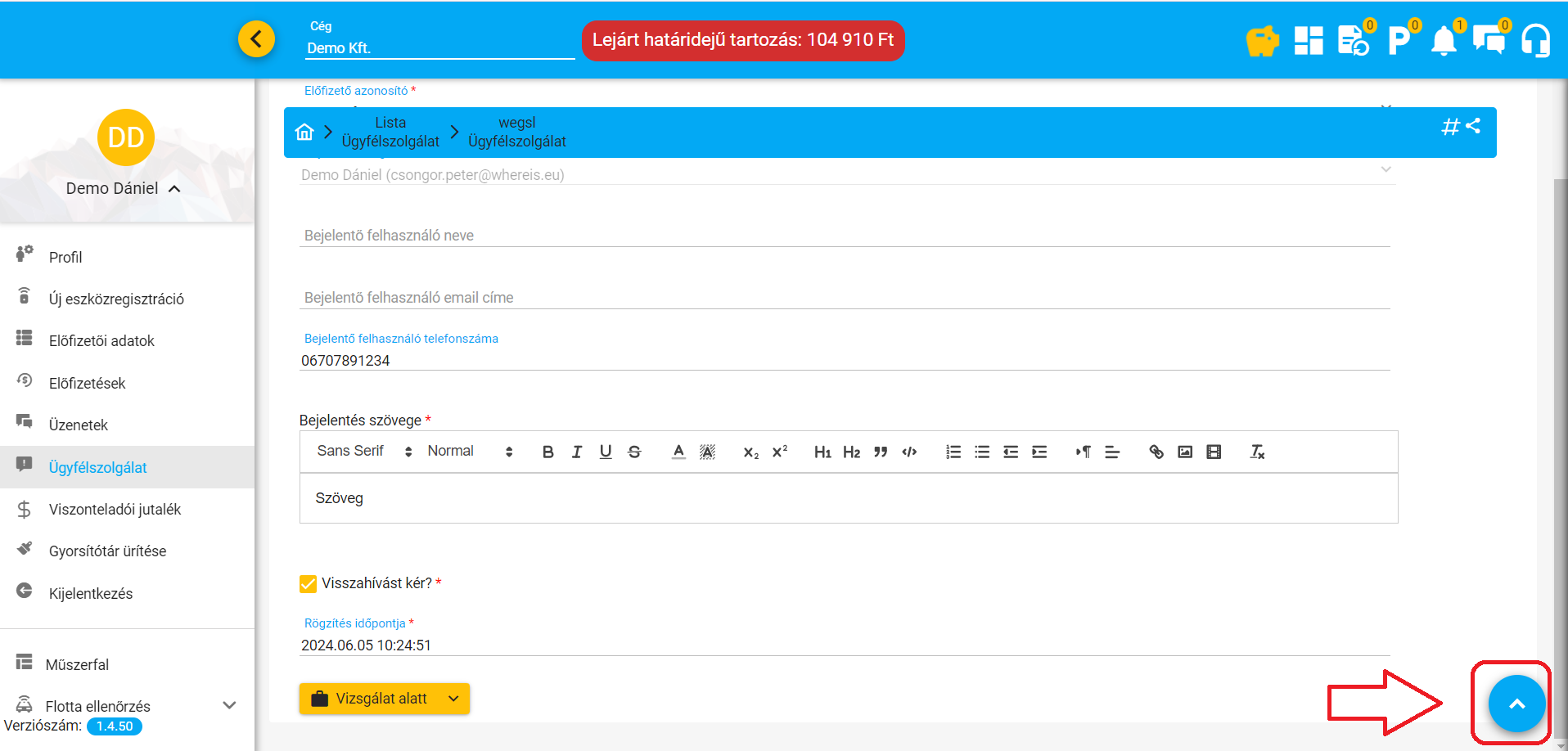The height and width of the screenshot is (751, 1568).
Task: Toggle the ordered list button
Action: (953, 452)
